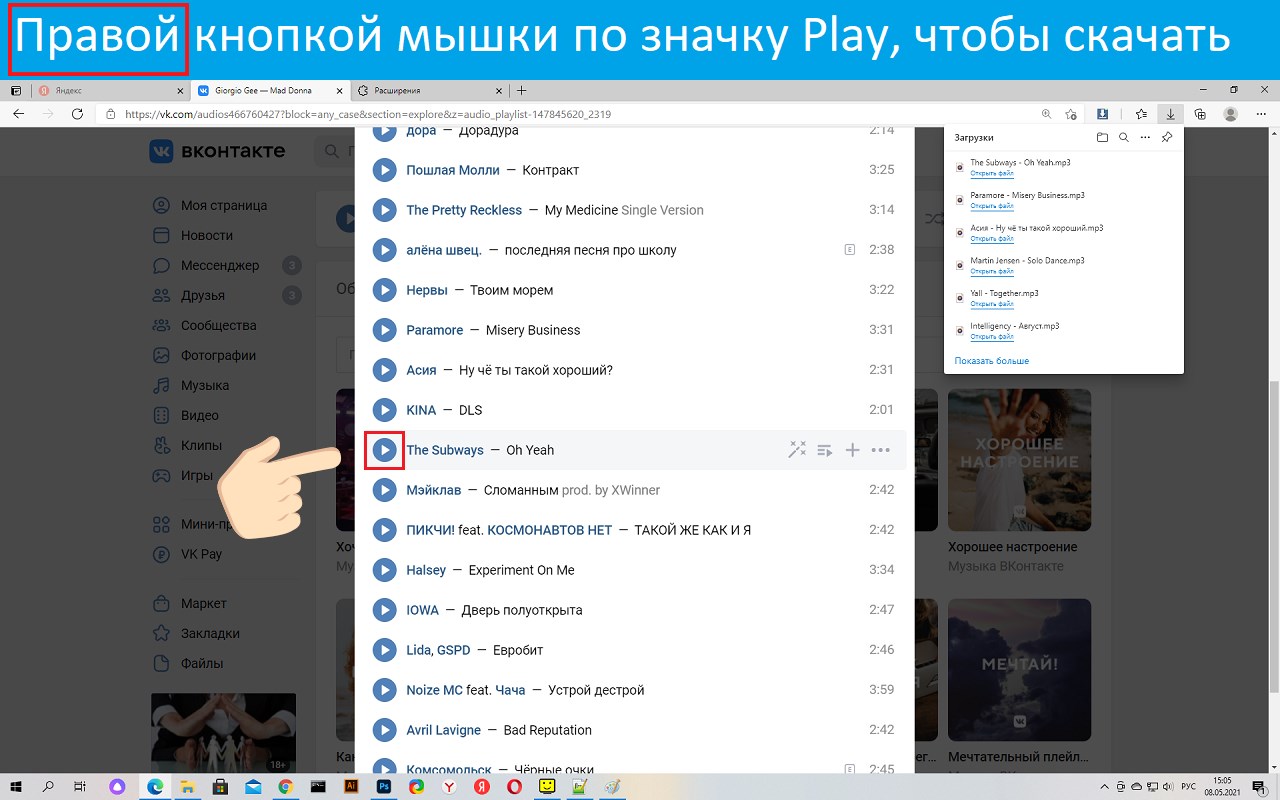Play the Нервы — Твоим морем track
The width and height of the screenshot is (1280, 800).
coord(384,290)
